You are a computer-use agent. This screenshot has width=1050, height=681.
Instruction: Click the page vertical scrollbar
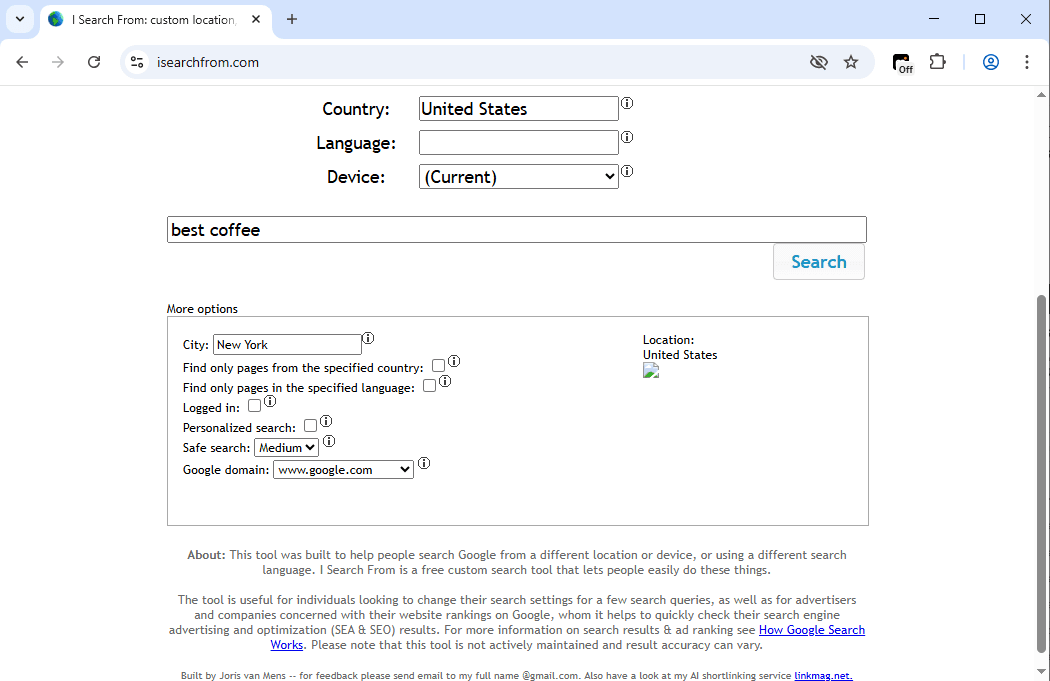1041,470
